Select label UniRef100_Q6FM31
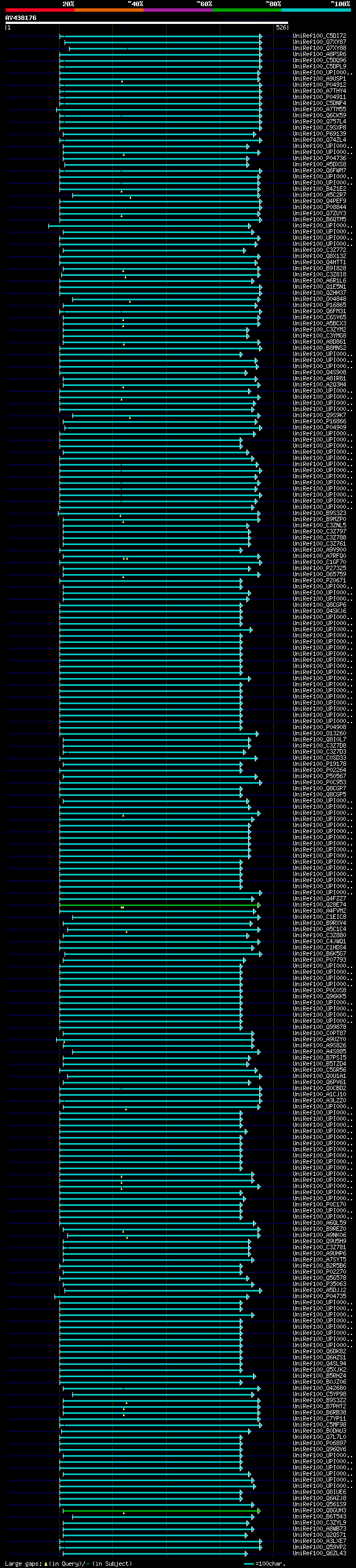Screen dimensions: 356x1568 319,311
